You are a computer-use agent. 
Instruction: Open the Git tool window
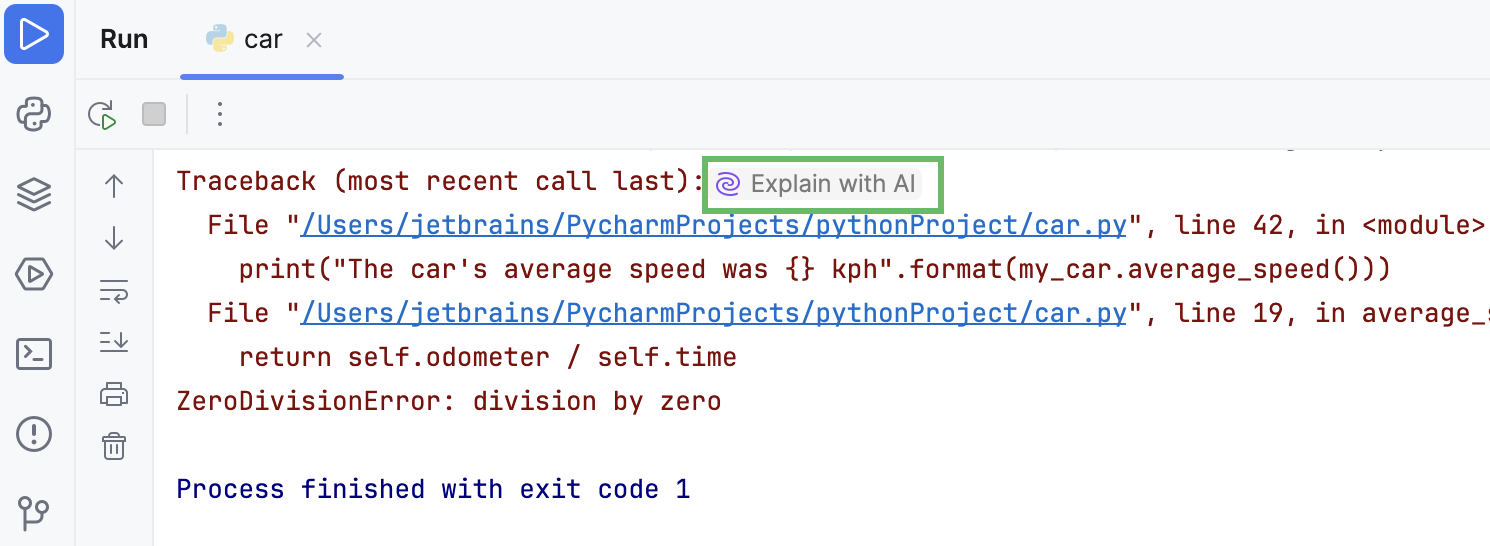click(x=34, y=512)
